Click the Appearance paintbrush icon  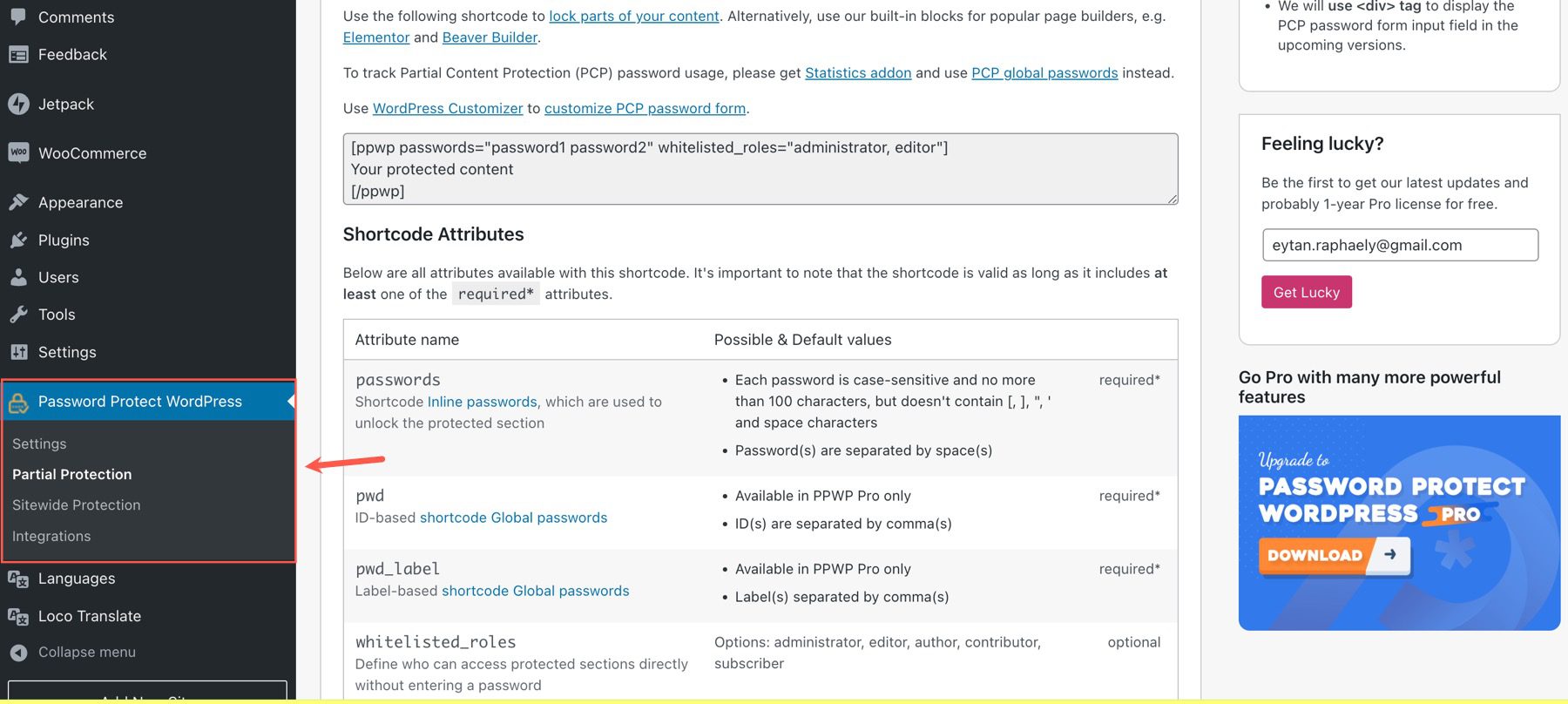click(x=18, y=202)
